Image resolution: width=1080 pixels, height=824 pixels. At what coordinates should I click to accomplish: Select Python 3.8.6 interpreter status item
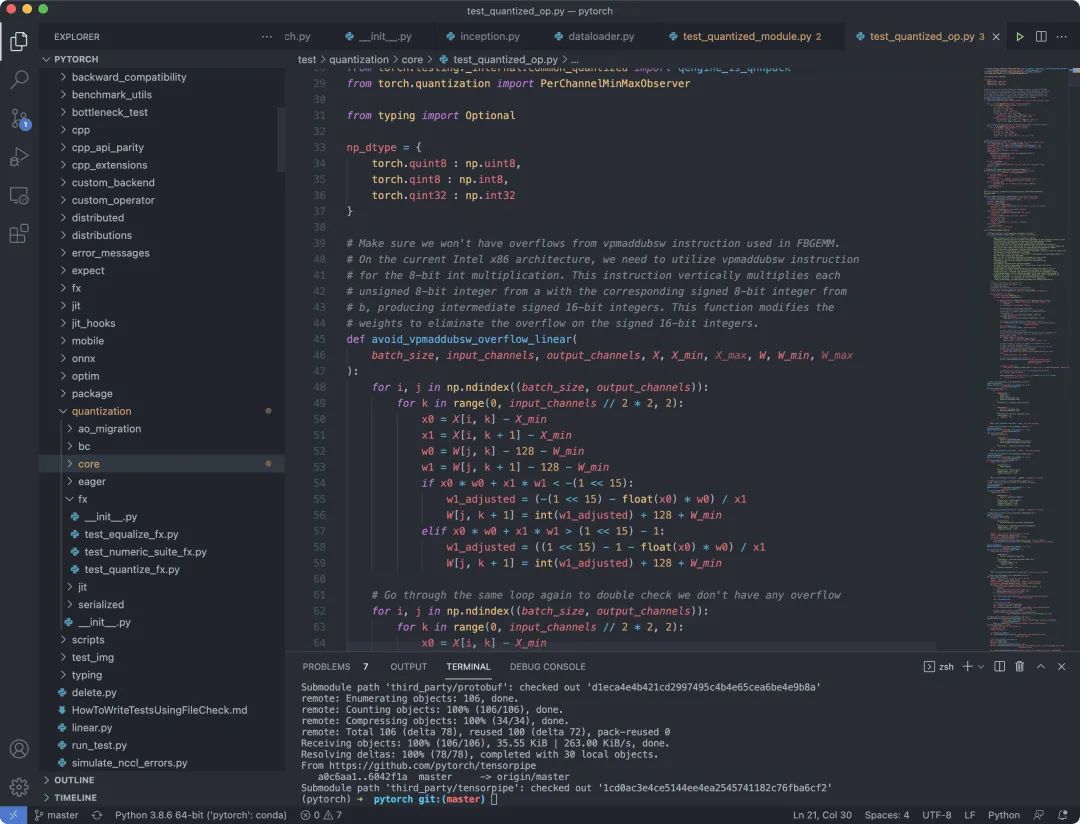pos(200,815)
